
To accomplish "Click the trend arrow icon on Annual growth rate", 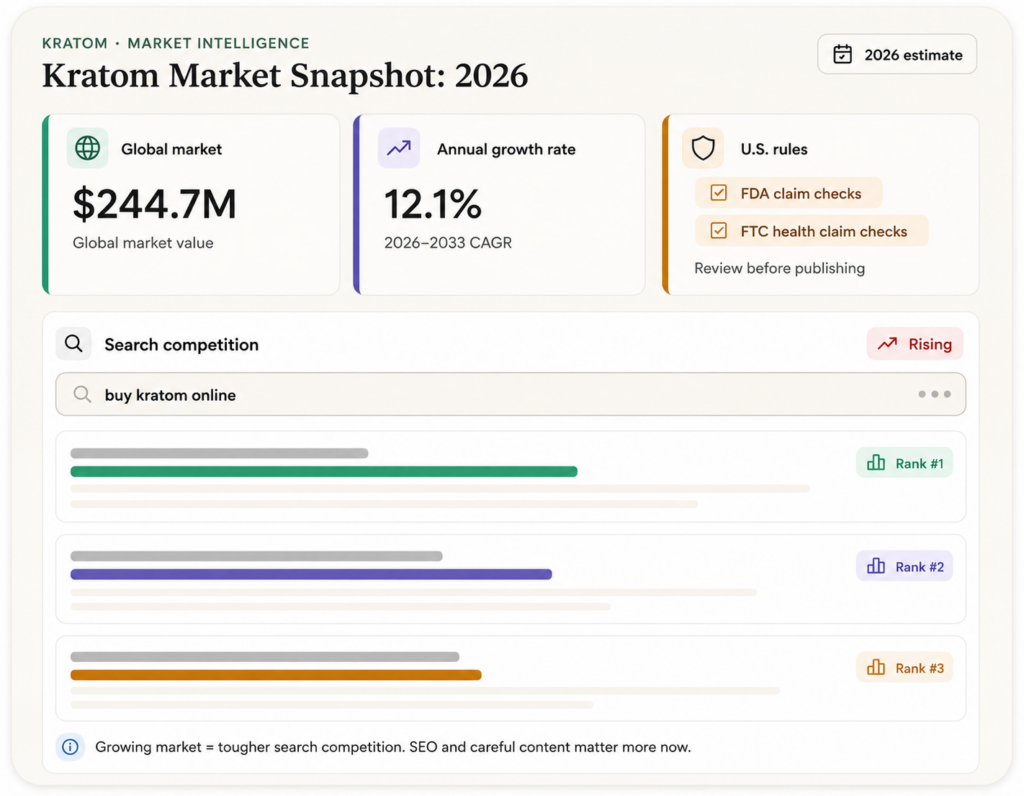I will pos(398,148).
